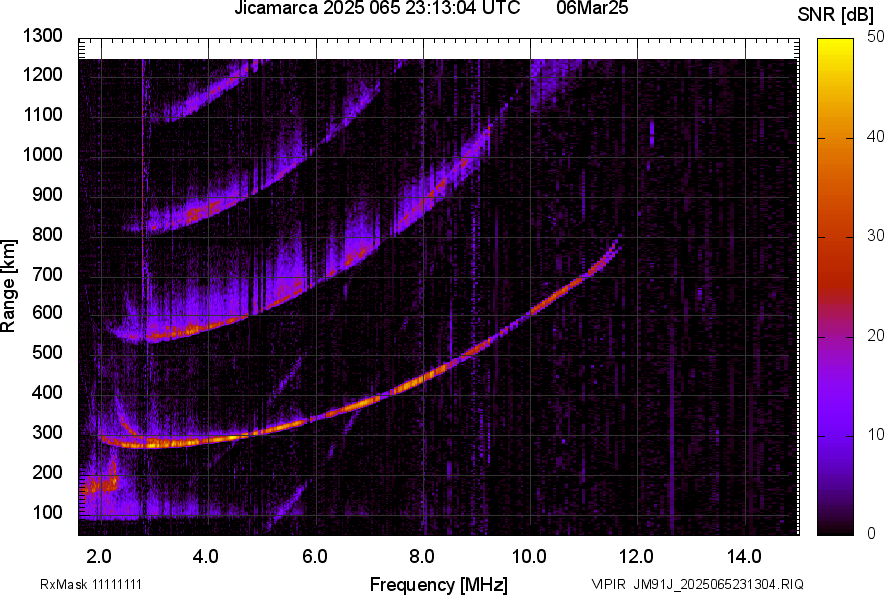Viewport: 884px width, 595px height.
Task: Click the 50 tick label on the colorbar
Action: (875, 36)
